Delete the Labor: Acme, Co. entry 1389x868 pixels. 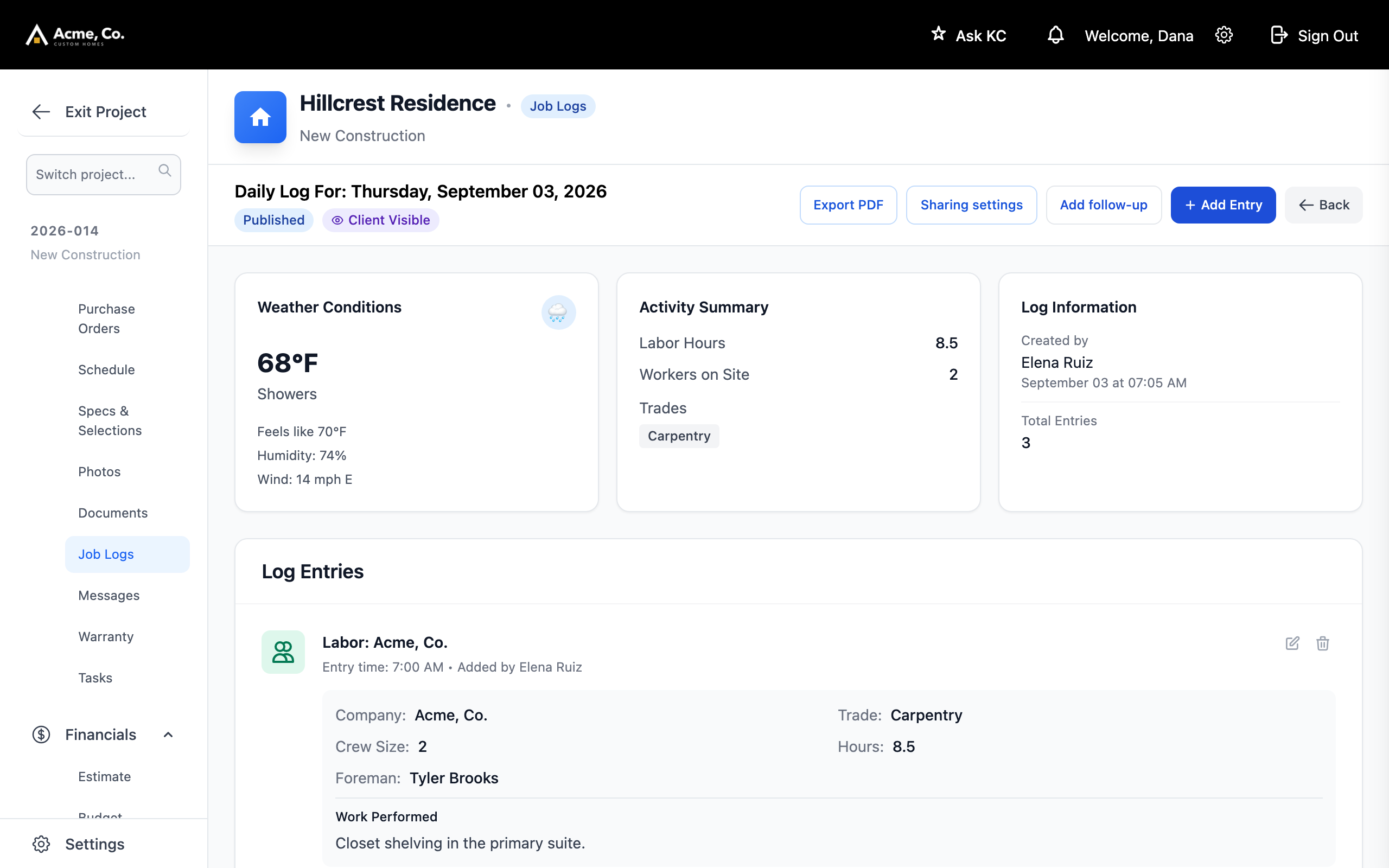click(x=1322, y=643)
